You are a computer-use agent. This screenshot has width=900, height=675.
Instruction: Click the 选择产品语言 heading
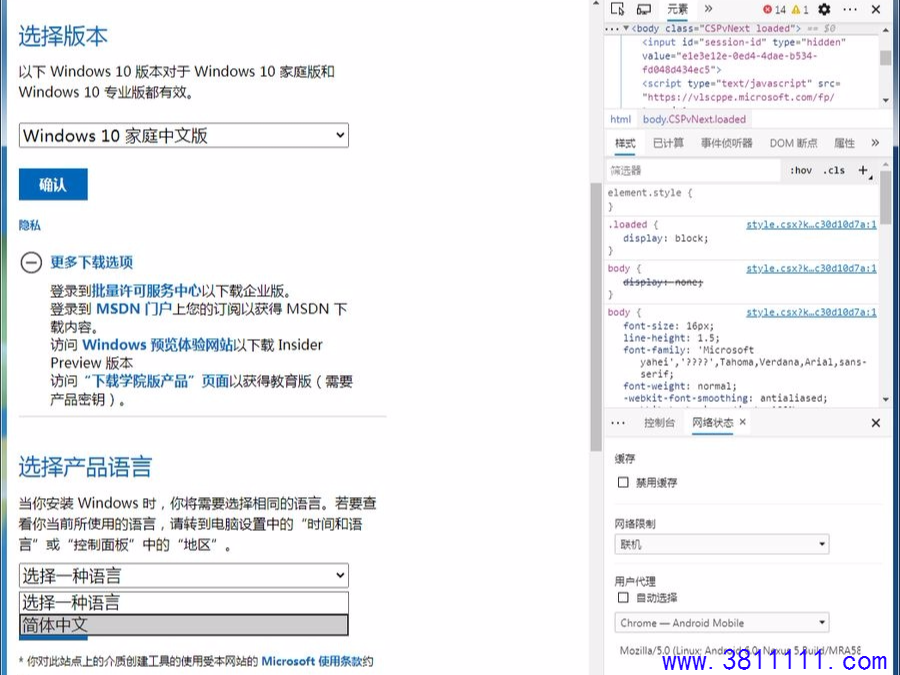tap(86, 467)
